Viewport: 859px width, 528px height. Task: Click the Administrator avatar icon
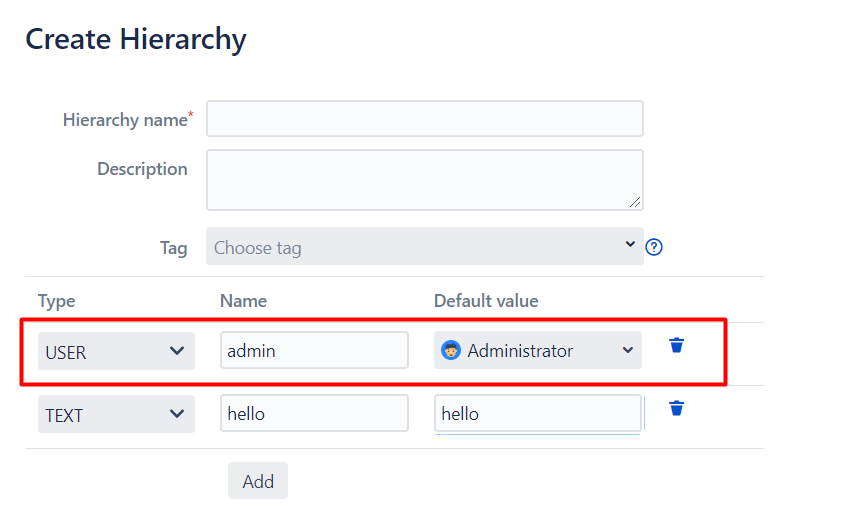point(451,351)
